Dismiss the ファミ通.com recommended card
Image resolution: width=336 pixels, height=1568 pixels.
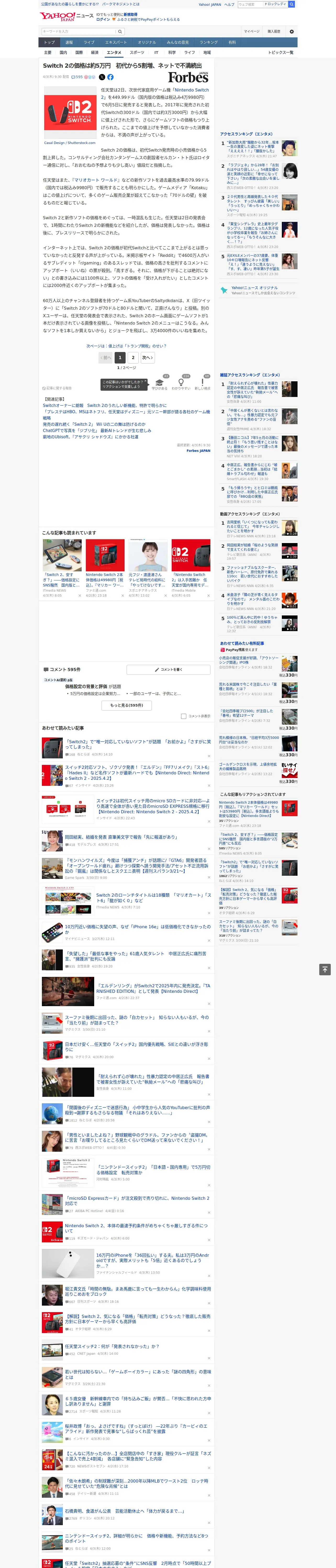pos(122,595)
